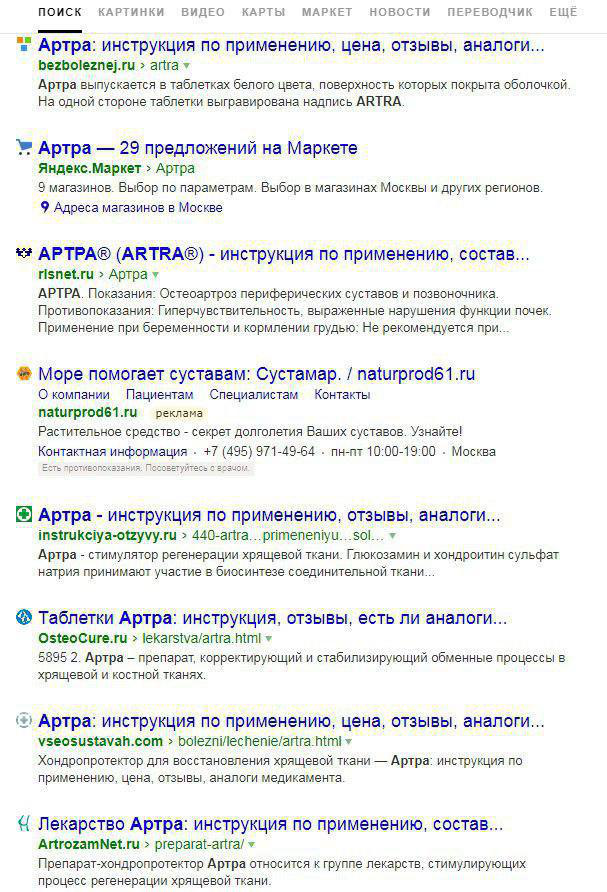
Task: Click the 'Пациентам' sitelink
Action: tap(159, 394)
